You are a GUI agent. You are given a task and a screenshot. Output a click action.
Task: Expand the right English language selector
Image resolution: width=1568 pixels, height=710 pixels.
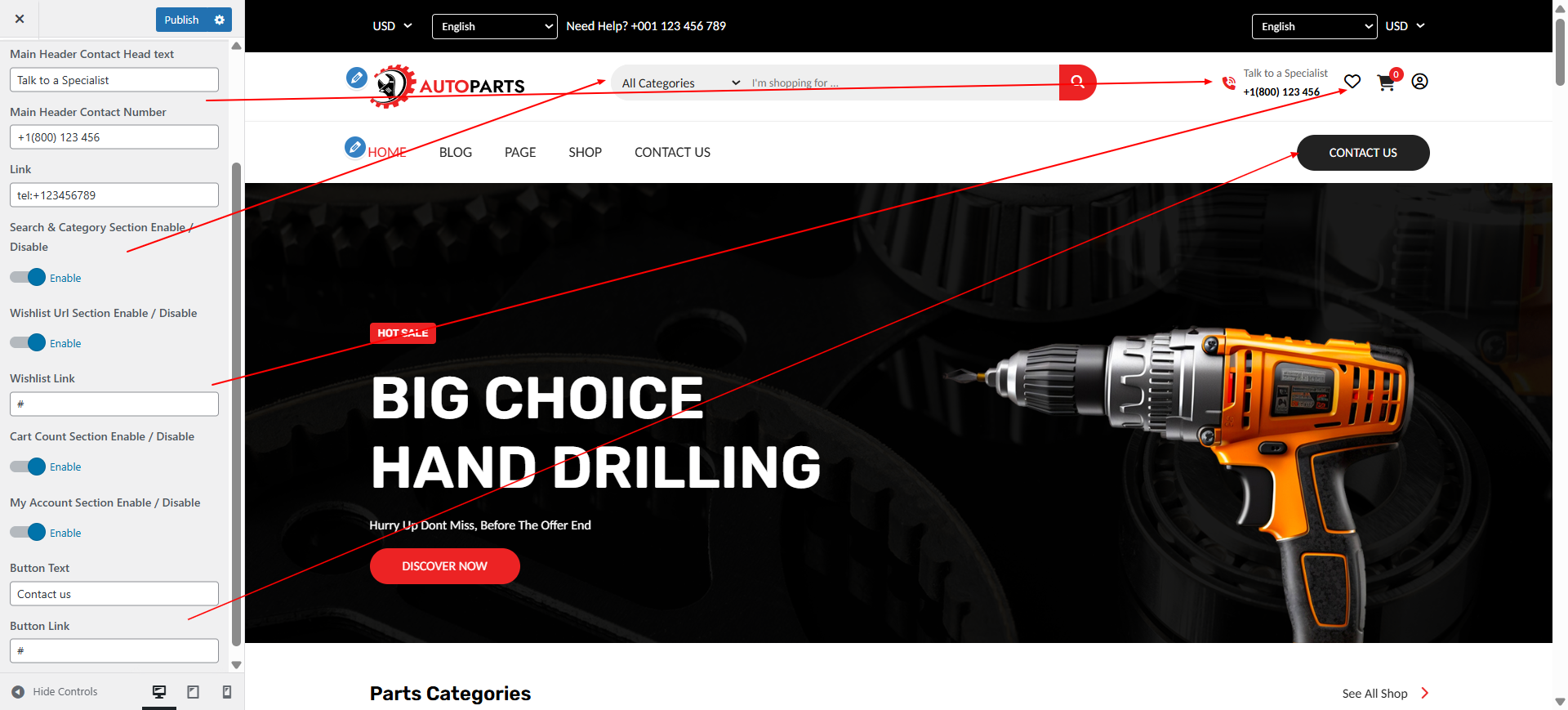(x=1314, y=26)
